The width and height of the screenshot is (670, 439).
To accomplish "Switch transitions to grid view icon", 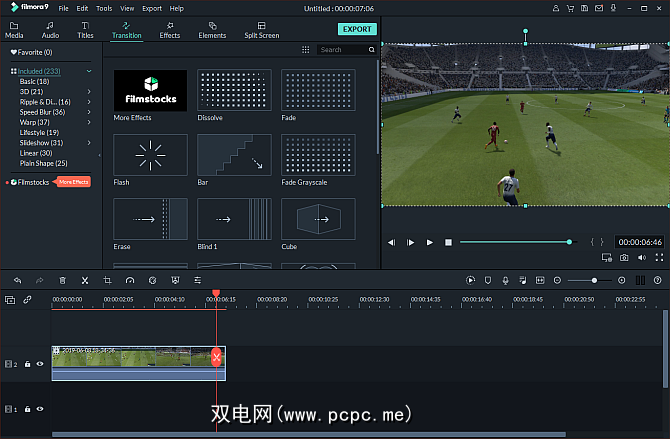I will coord(305,49).
